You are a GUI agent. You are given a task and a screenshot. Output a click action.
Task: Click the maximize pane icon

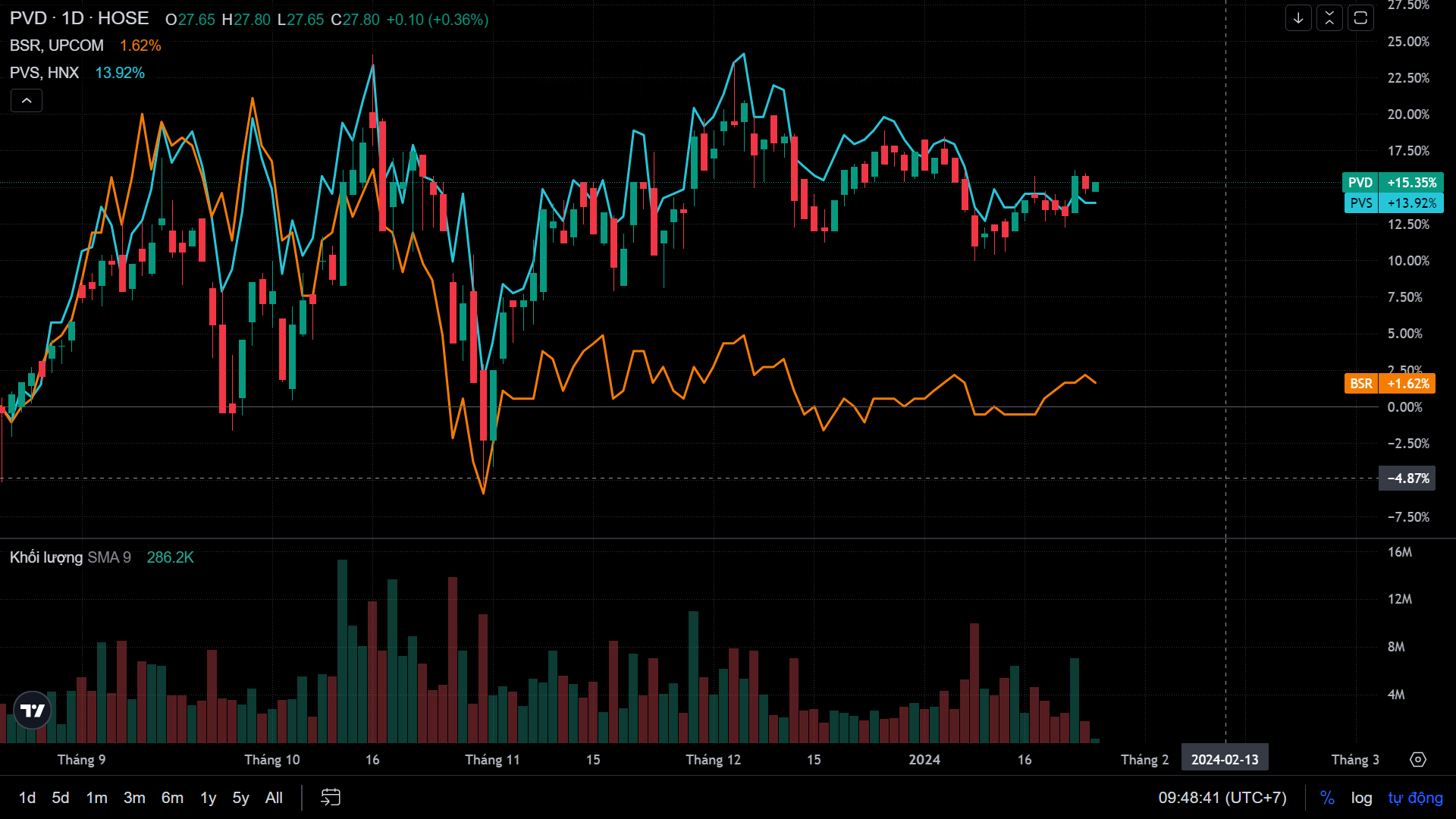1360,18
